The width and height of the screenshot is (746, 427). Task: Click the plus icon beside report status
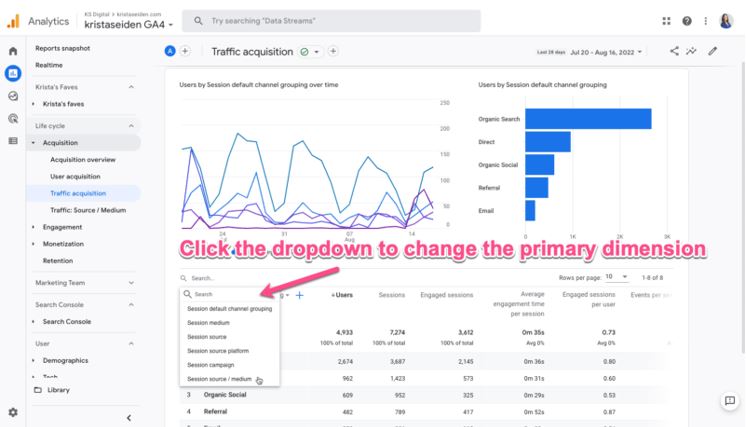[x=333, y=51]
